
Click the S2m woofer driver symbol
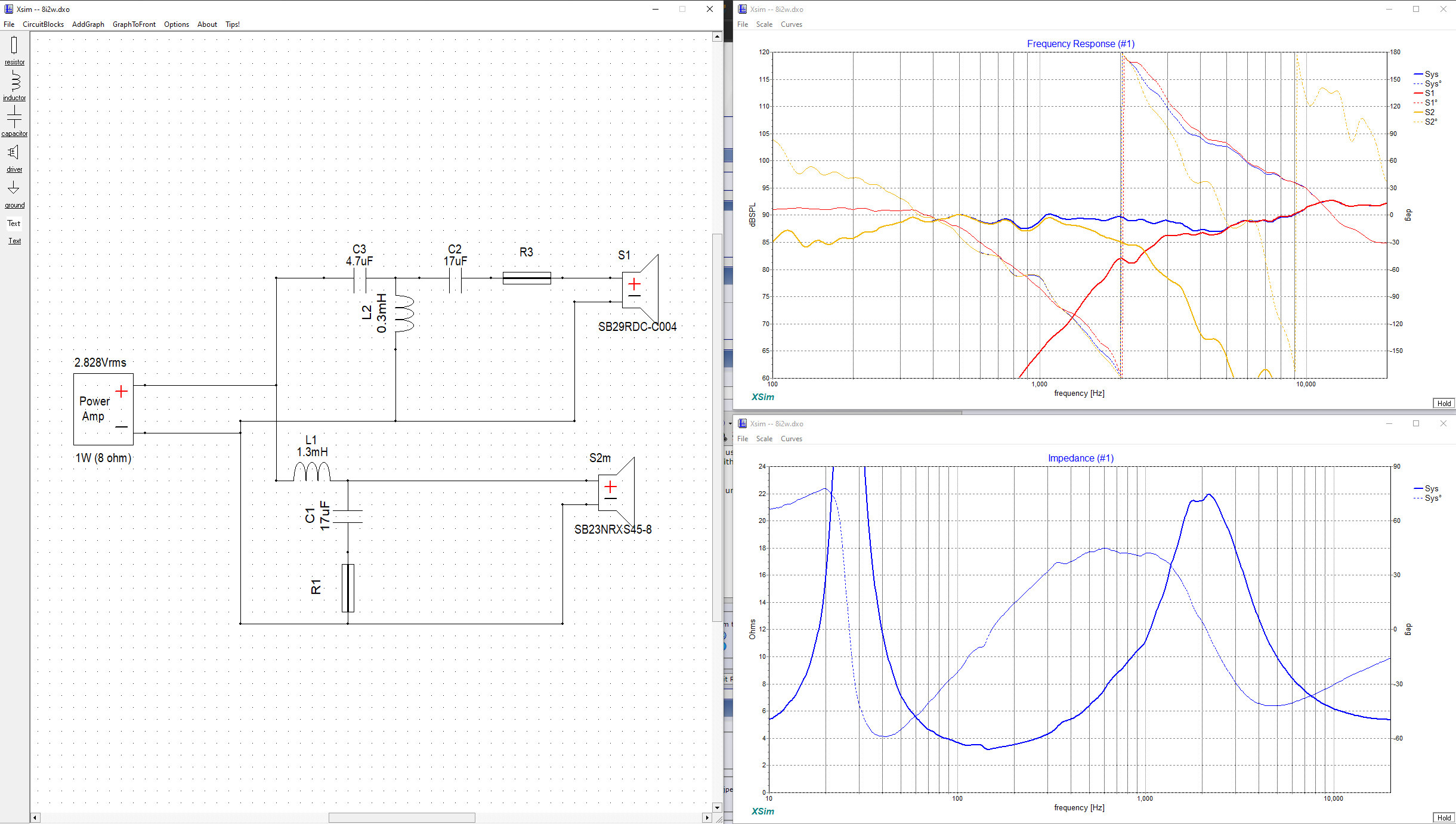[616, 492]
